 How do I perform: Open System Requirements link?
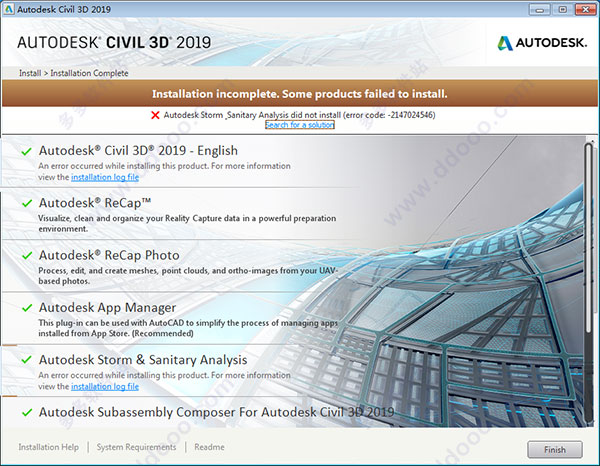pos(136,447)
